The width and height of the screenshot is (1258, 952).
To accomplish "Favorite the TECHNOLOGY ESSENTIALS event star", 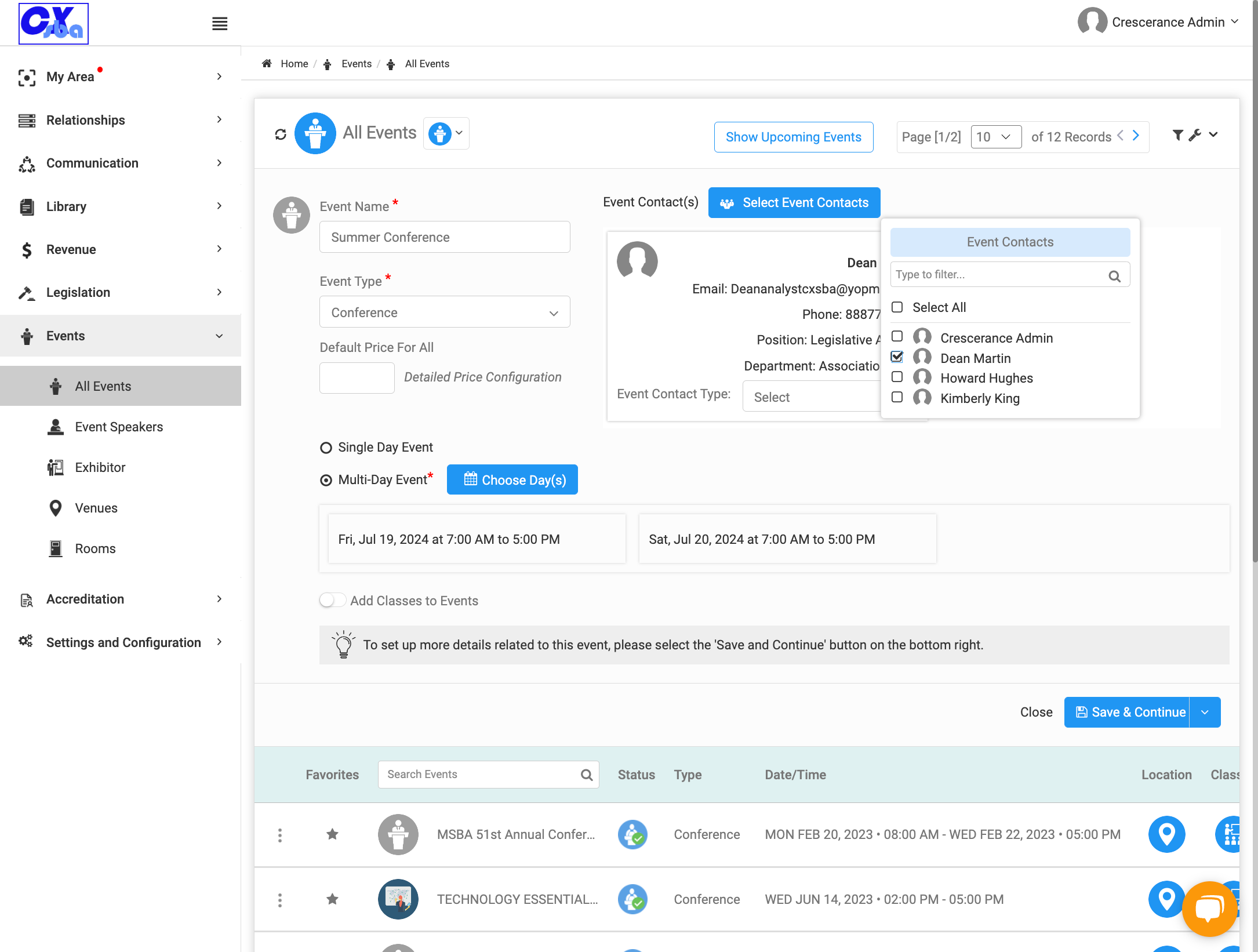I will tap(332, 899).
